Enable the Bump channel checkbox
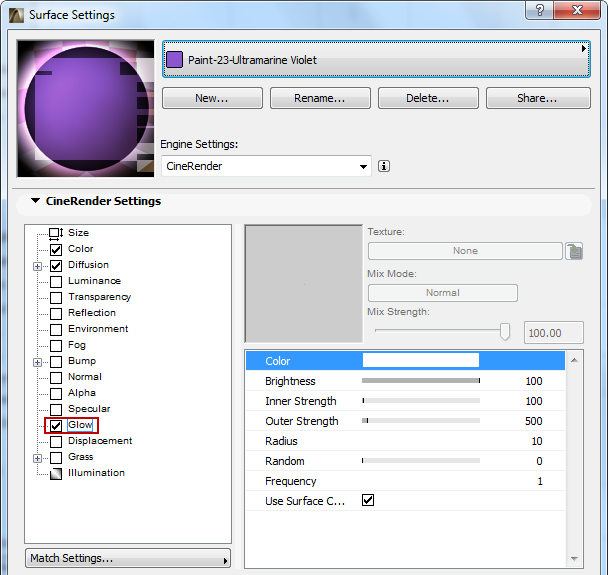Screen dimensions: 608x575 (x=56, y=361)
